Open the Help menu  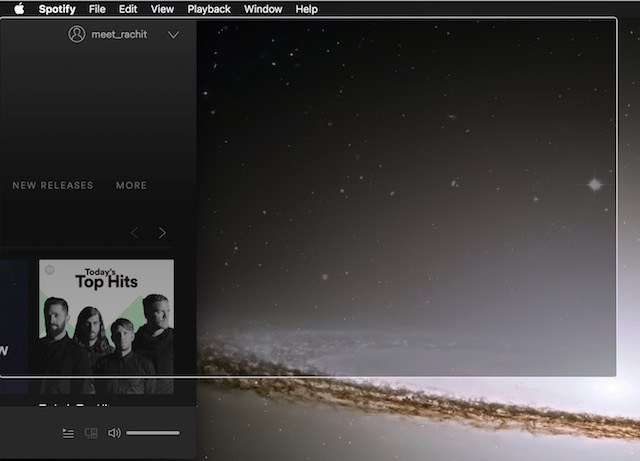pyautogui.click(x=307, y=9)
